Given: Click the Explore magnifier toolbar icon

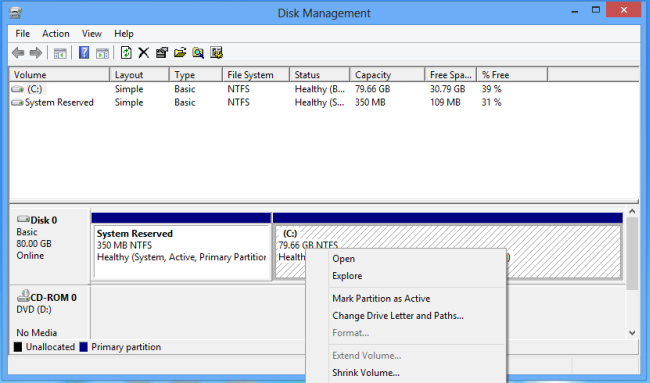Looking at the screenshot, I should point(198,53).
